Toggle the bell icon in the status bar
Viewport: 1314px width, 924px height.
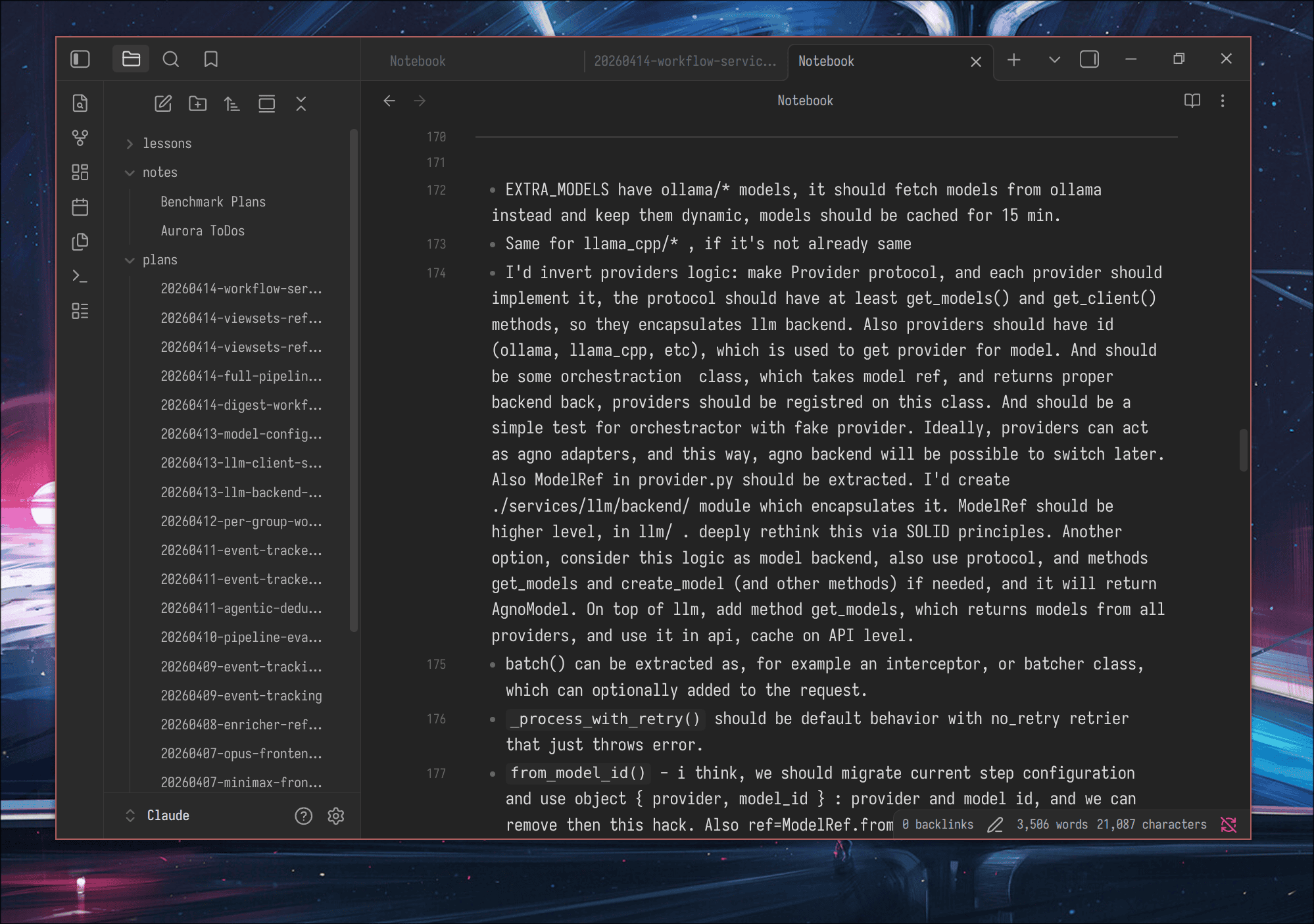click(1229, 825)
